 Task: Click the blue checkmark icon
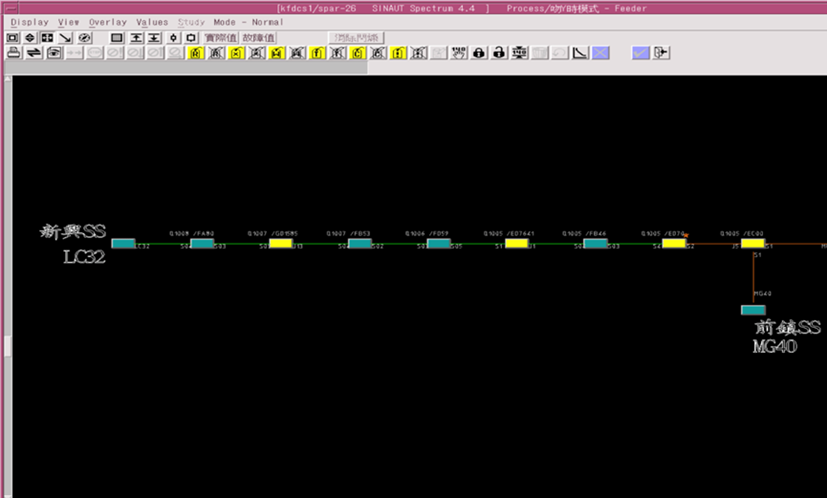(640, 53)
